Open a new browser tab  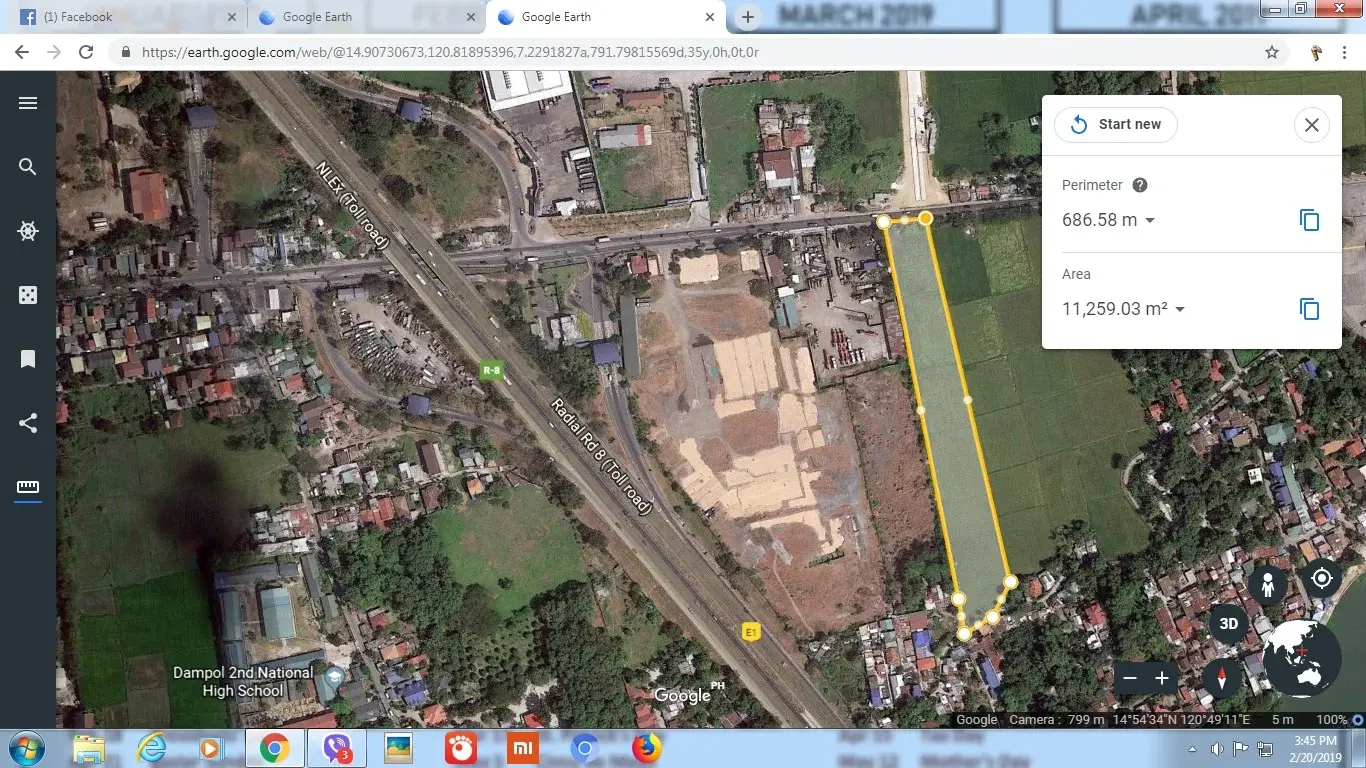(x=748, y=17)
